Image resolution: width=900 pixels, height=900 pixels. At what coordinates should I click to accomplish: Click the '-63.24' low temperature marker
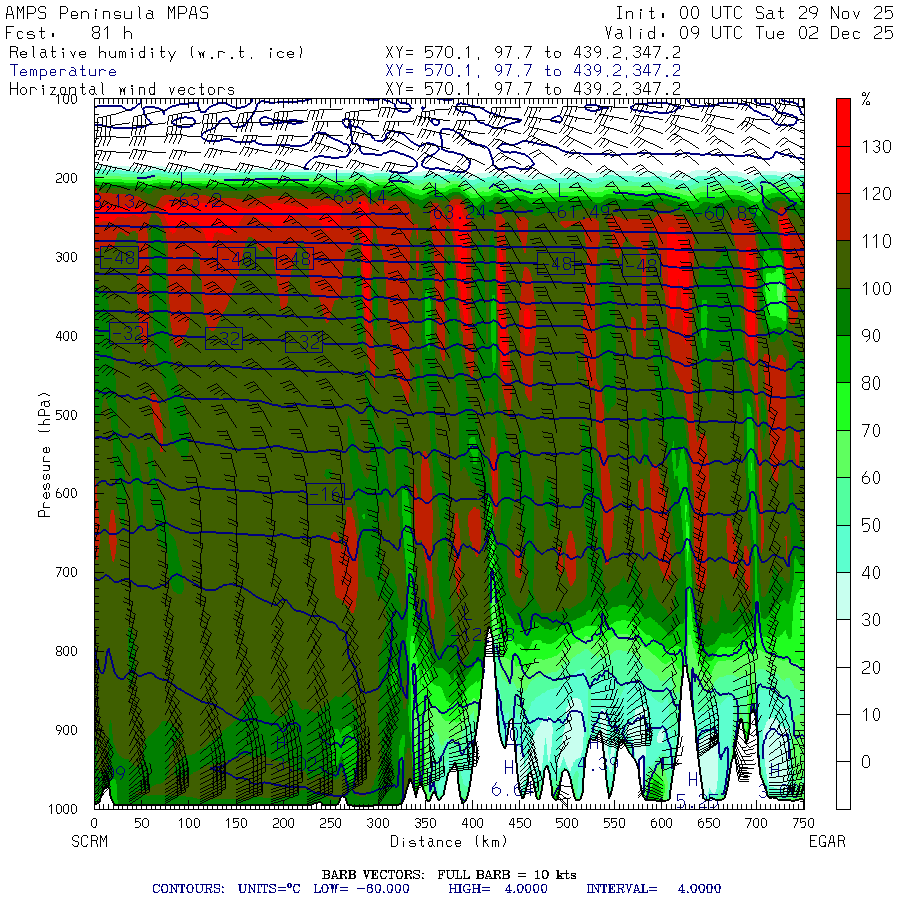point(459,212)
